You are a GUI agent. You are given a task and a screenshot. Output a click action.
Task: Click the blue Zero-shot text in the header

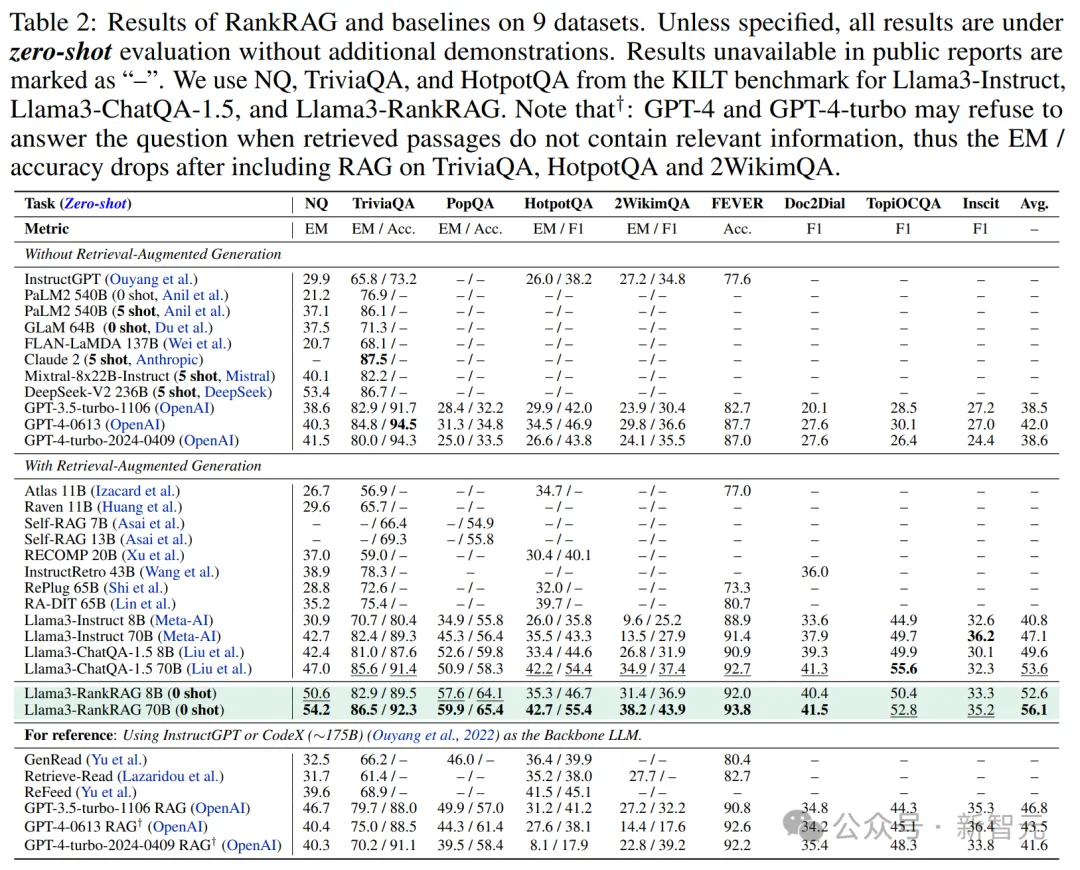click(96, 203)
